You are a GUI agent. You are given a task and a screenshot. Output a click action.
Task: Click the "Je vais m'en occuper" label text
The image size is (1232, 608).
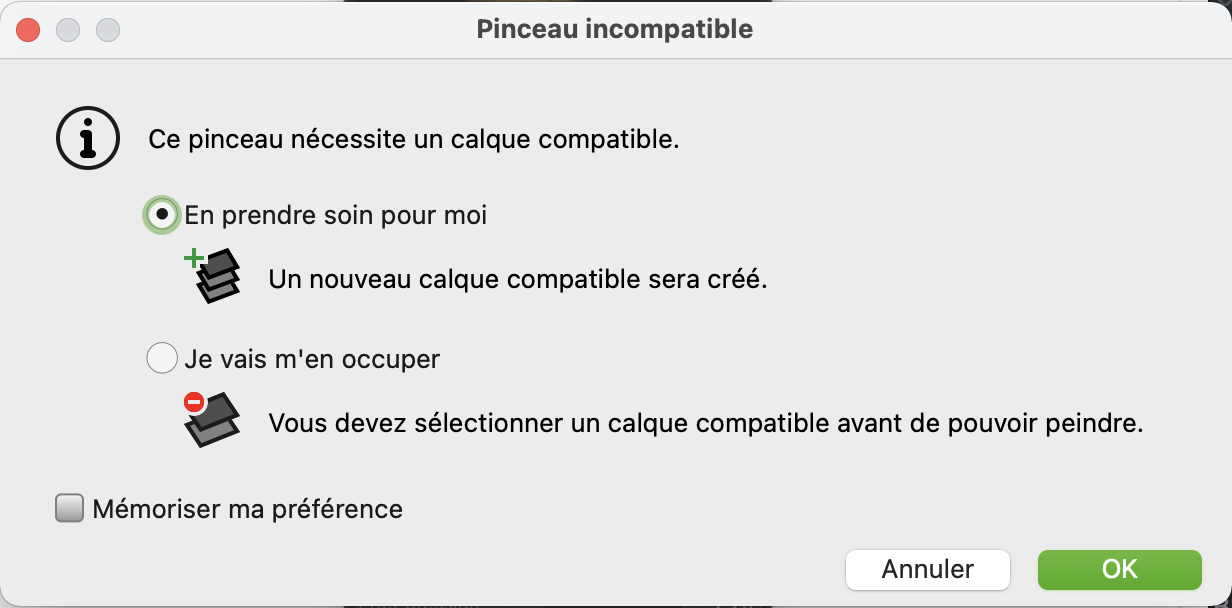coord(312,358)
